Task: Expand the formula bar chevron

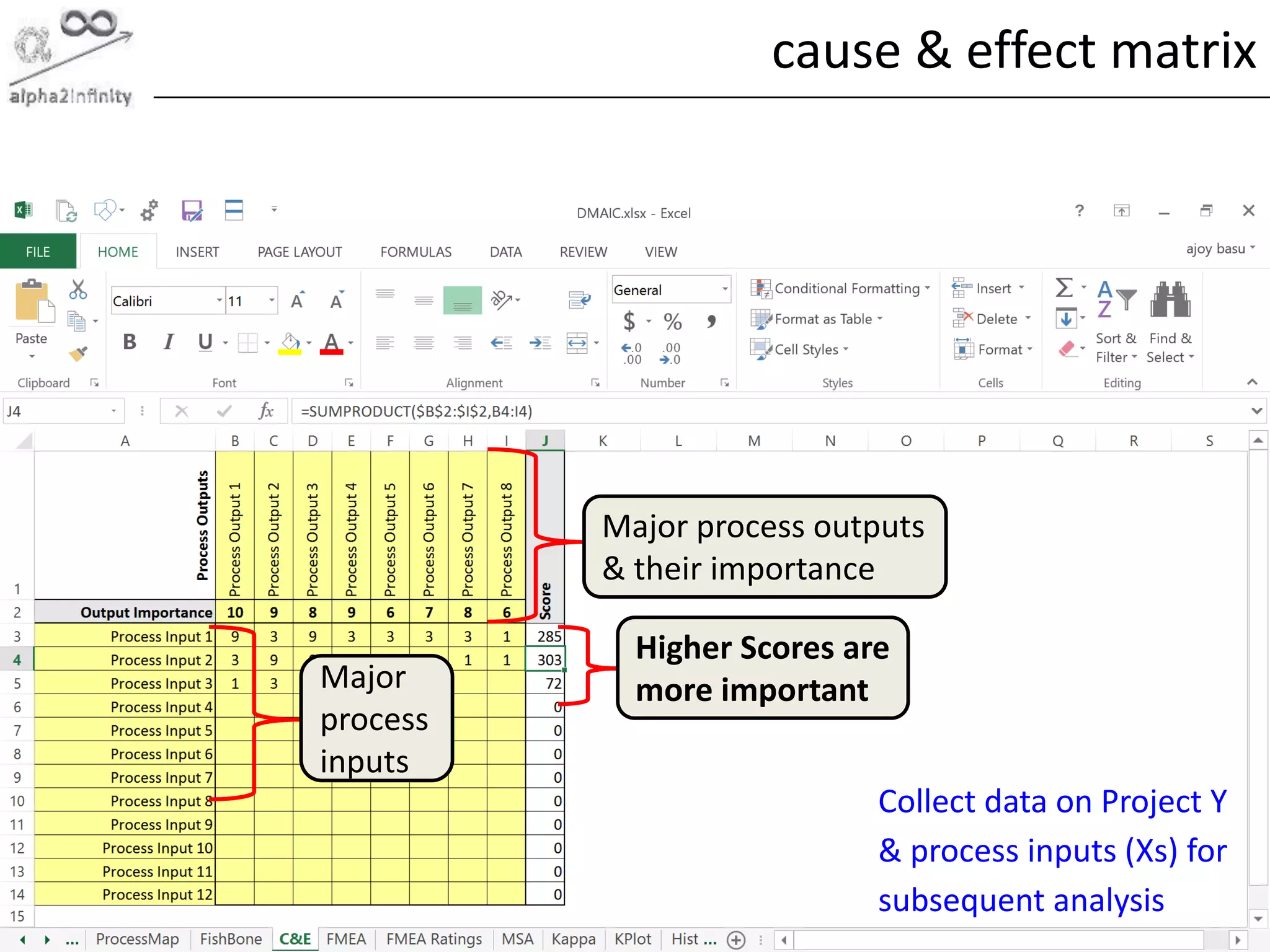Action: pos(1256,411)
